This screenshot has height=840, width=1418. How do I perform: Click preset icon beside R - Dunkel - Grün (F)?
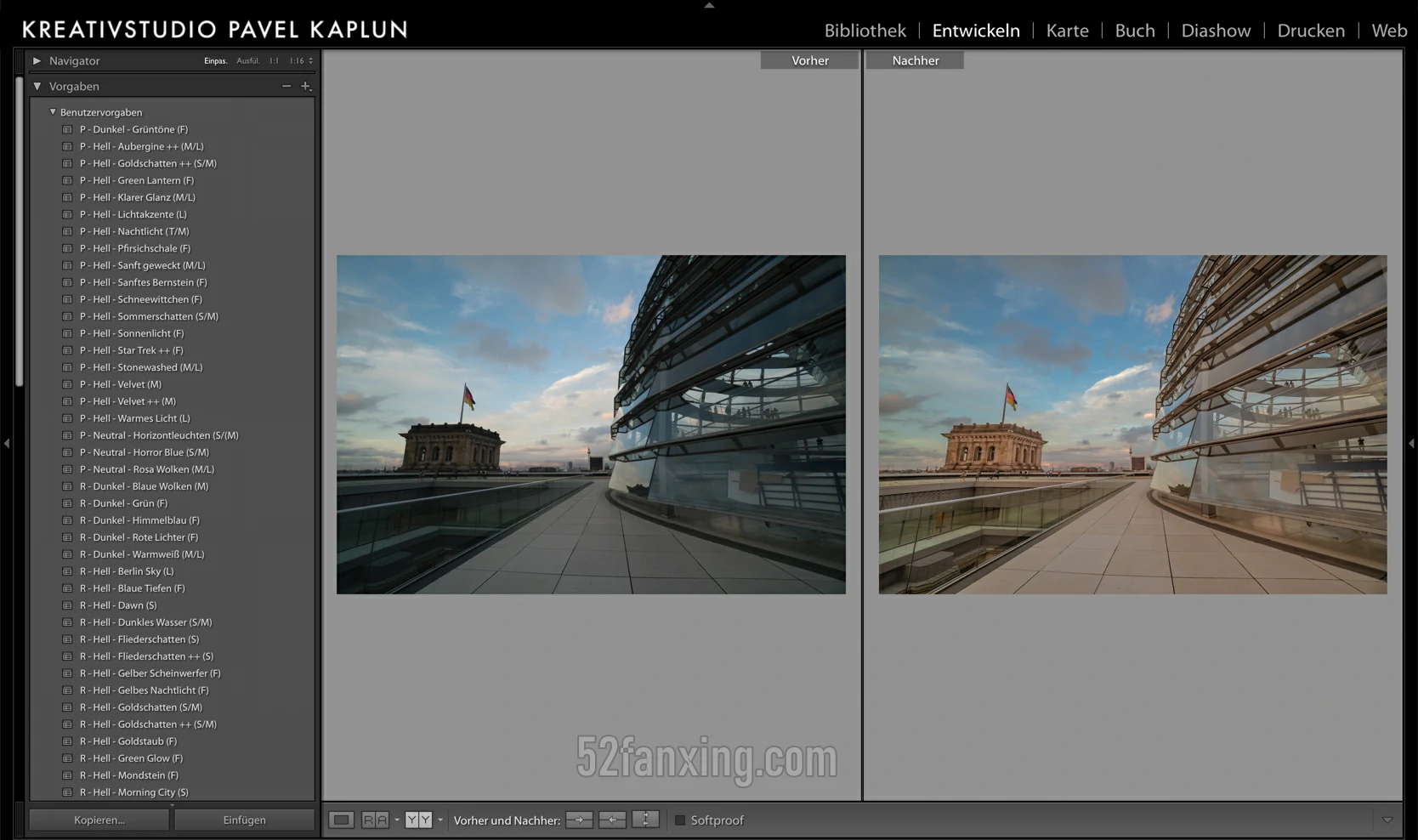pos(67,503)
